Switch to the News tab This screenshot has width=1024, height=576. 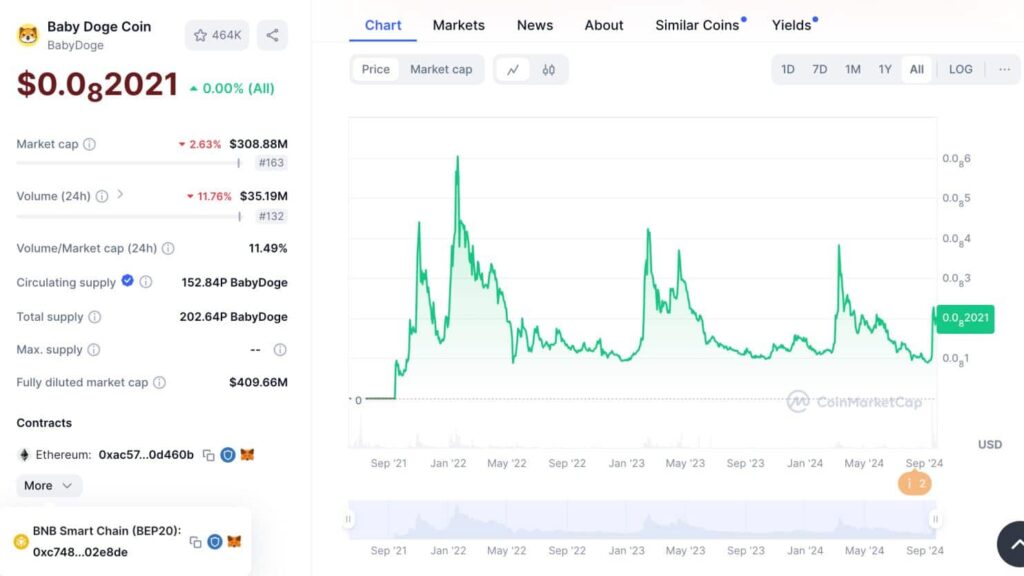pos(535,25)
